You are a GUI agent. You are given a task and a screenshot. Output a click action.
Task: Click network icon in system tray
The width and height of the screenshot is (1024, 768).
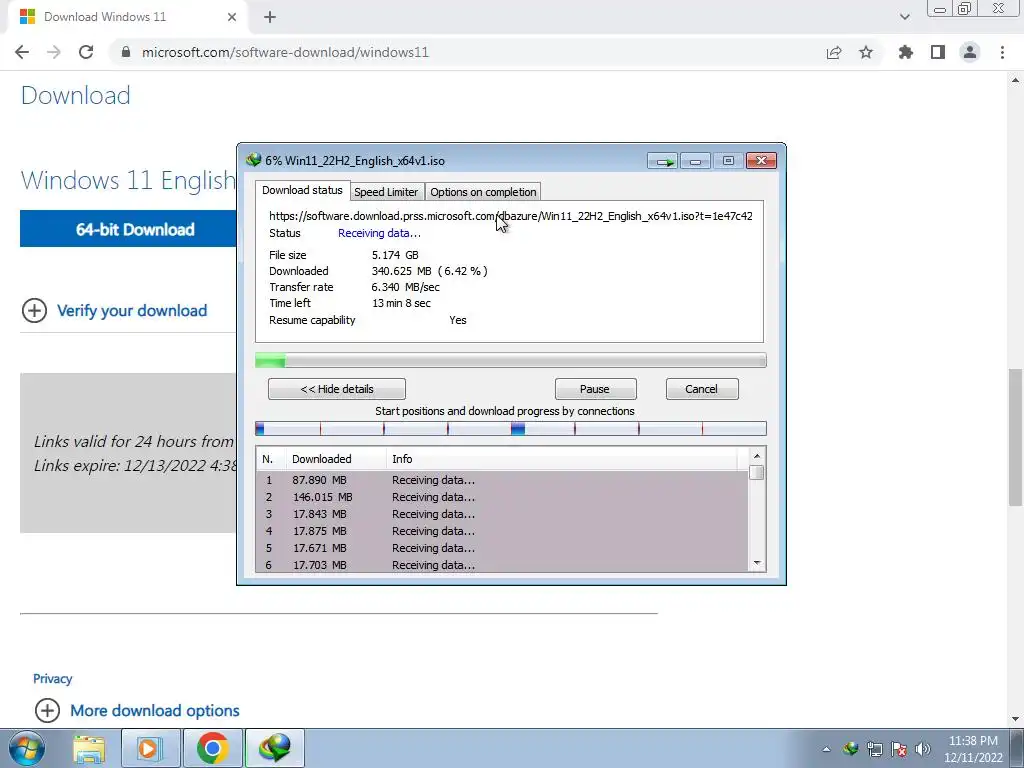[874, 749]
